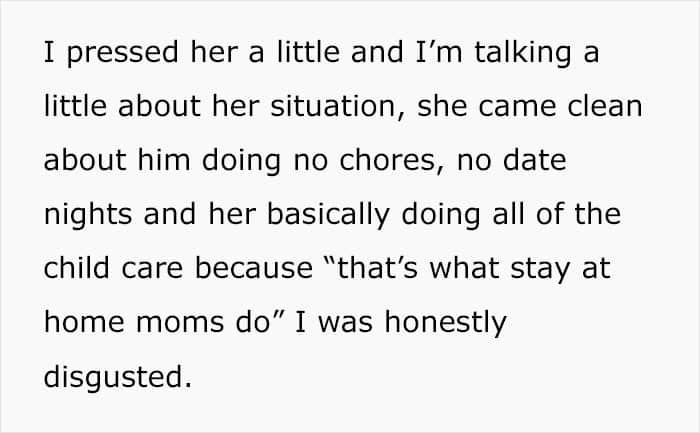Click the word "home"
The image size is (700, 433).
[x=84, y=322]
